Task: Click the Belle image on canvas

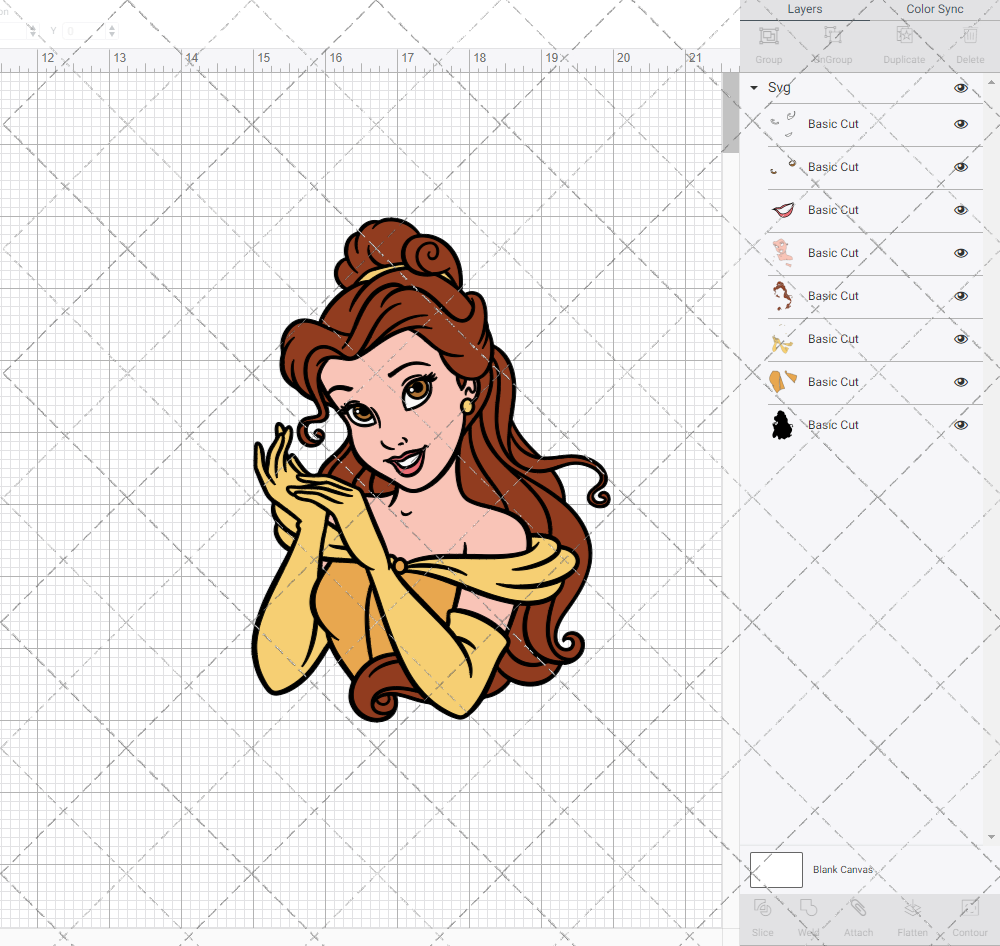Action: 430,470
